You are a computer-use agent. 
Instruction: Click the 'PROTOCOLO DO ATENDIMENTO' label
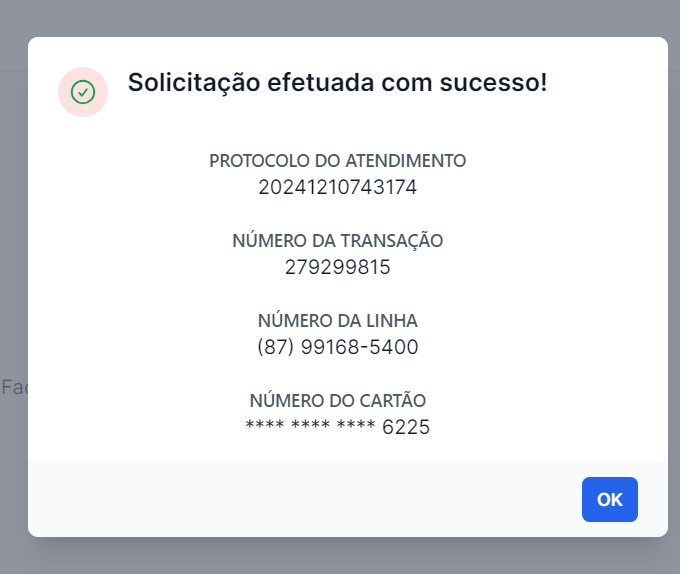[337, 161]
